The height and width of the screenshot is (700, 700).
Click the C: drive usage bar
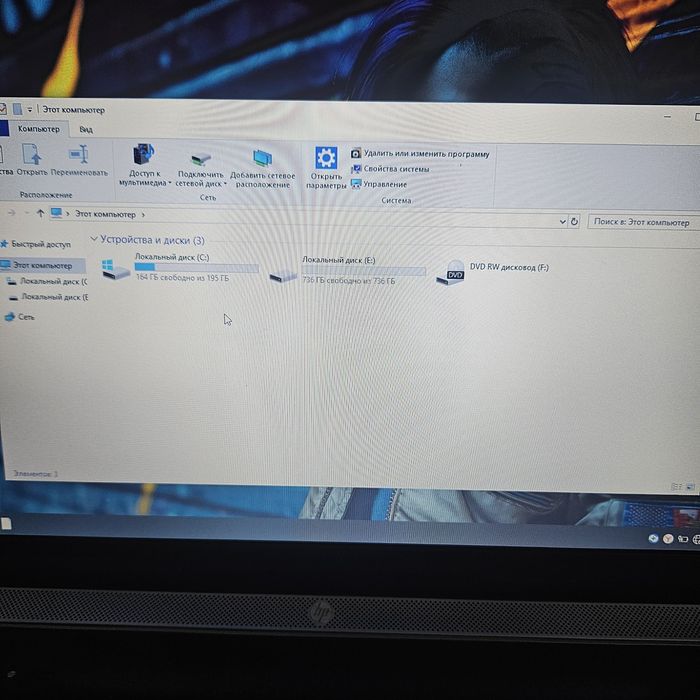click(196, 267)
